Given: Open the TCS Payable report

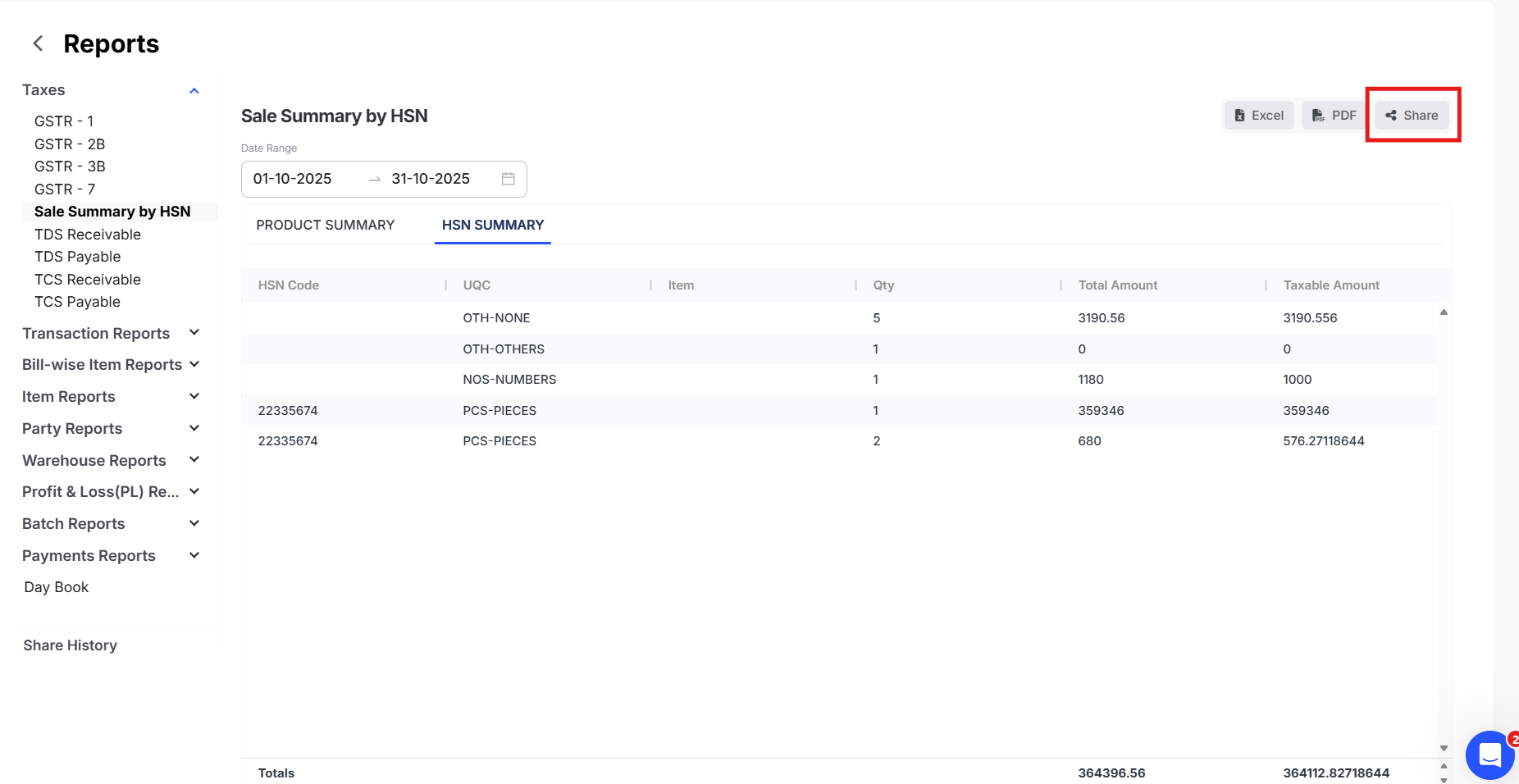Looking at the screenshot, I should click(77, 302).
